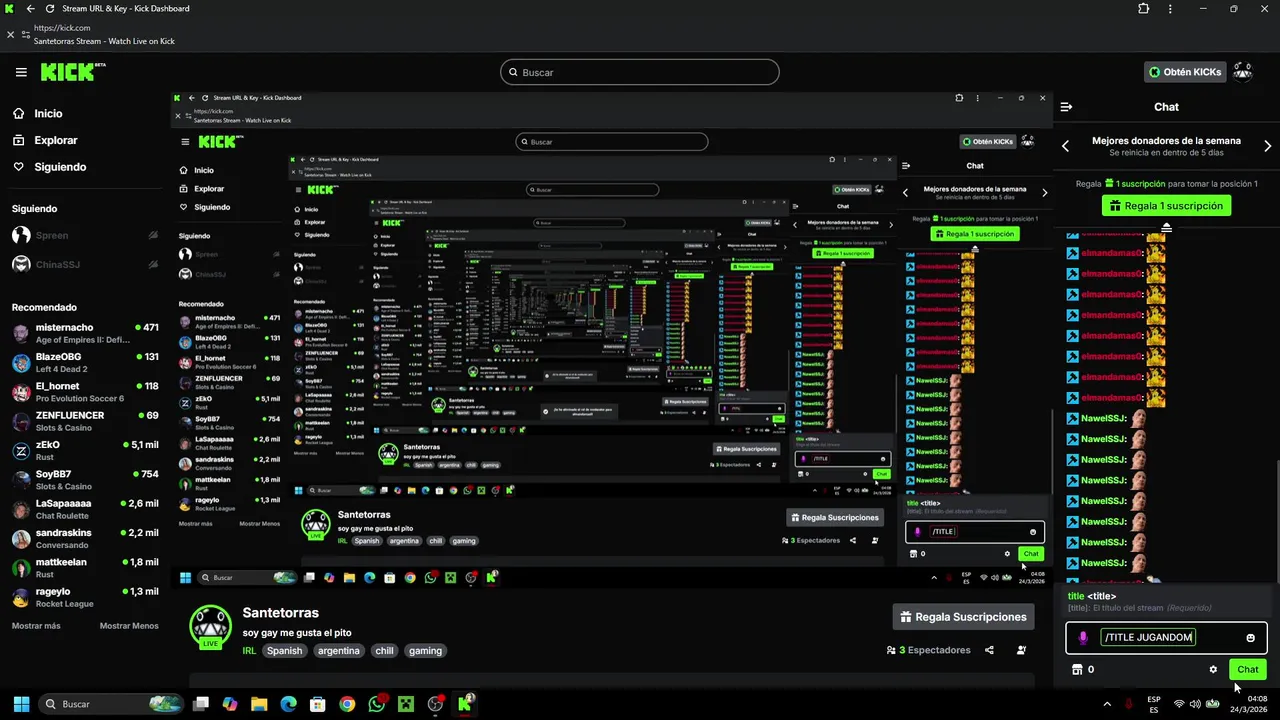This screenshot has height=720, width=1280.
Task: Send the message with the green Chat button
Action: 1247,670
